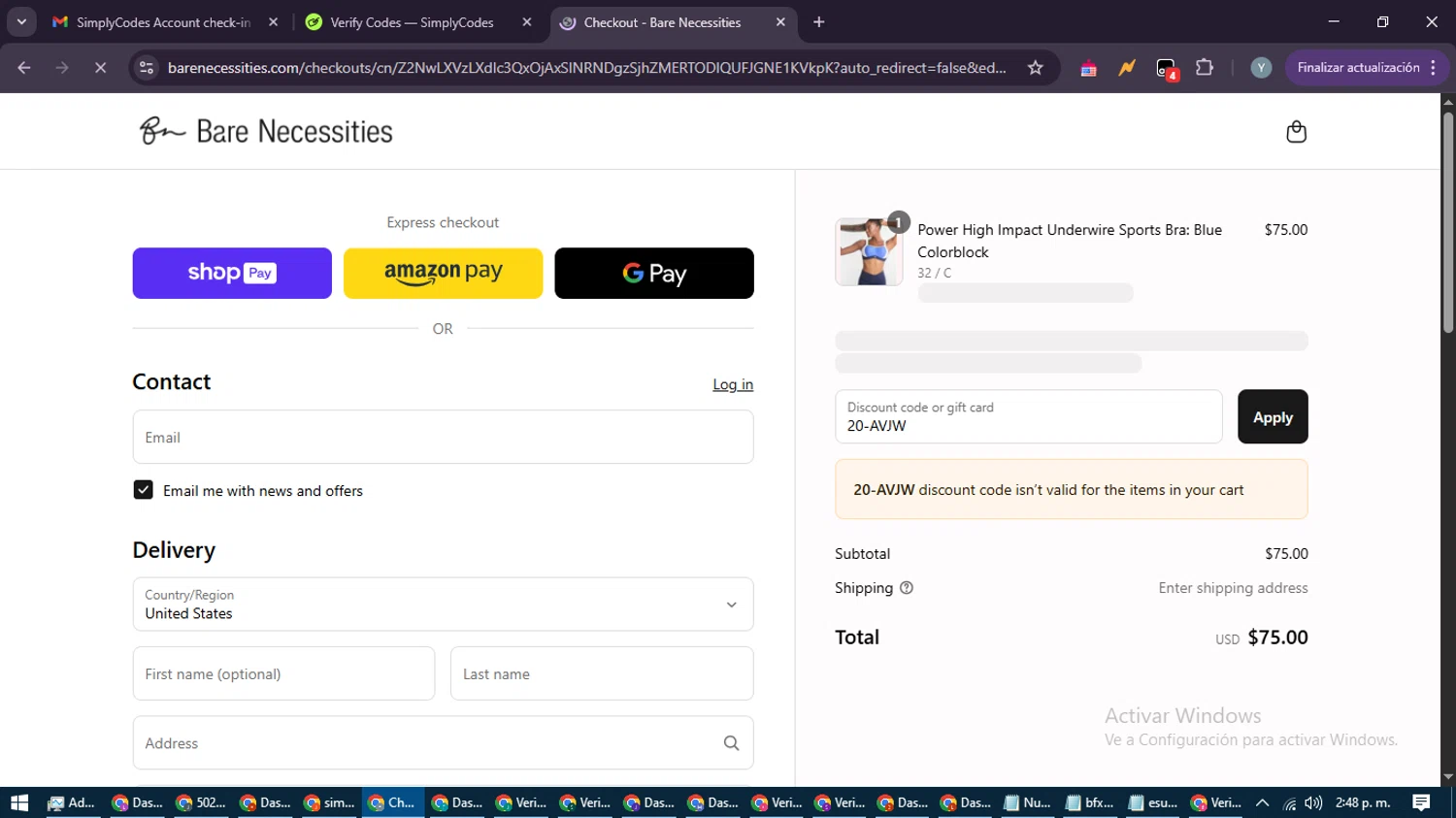1456x818 pixels.
Task: Focus the Email input field
Action: pyautogui.click(x=443, y=437)
